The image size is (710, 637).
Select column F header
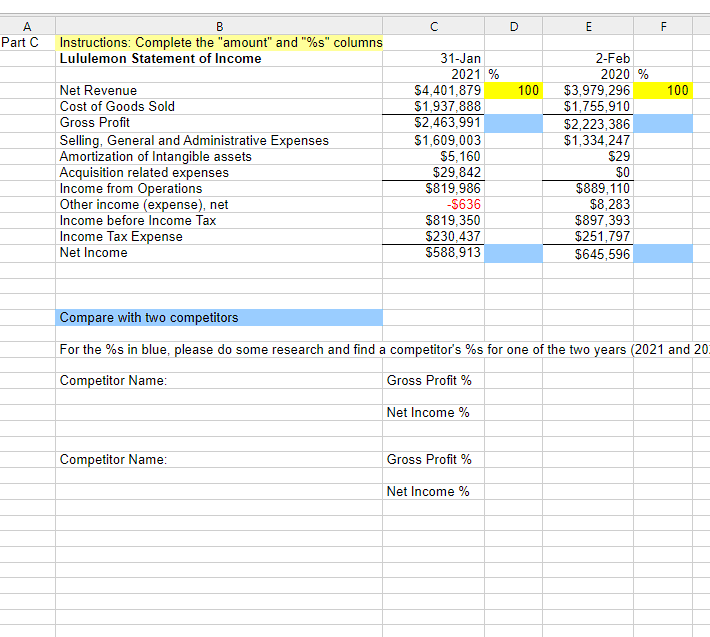tap(663, 26)
